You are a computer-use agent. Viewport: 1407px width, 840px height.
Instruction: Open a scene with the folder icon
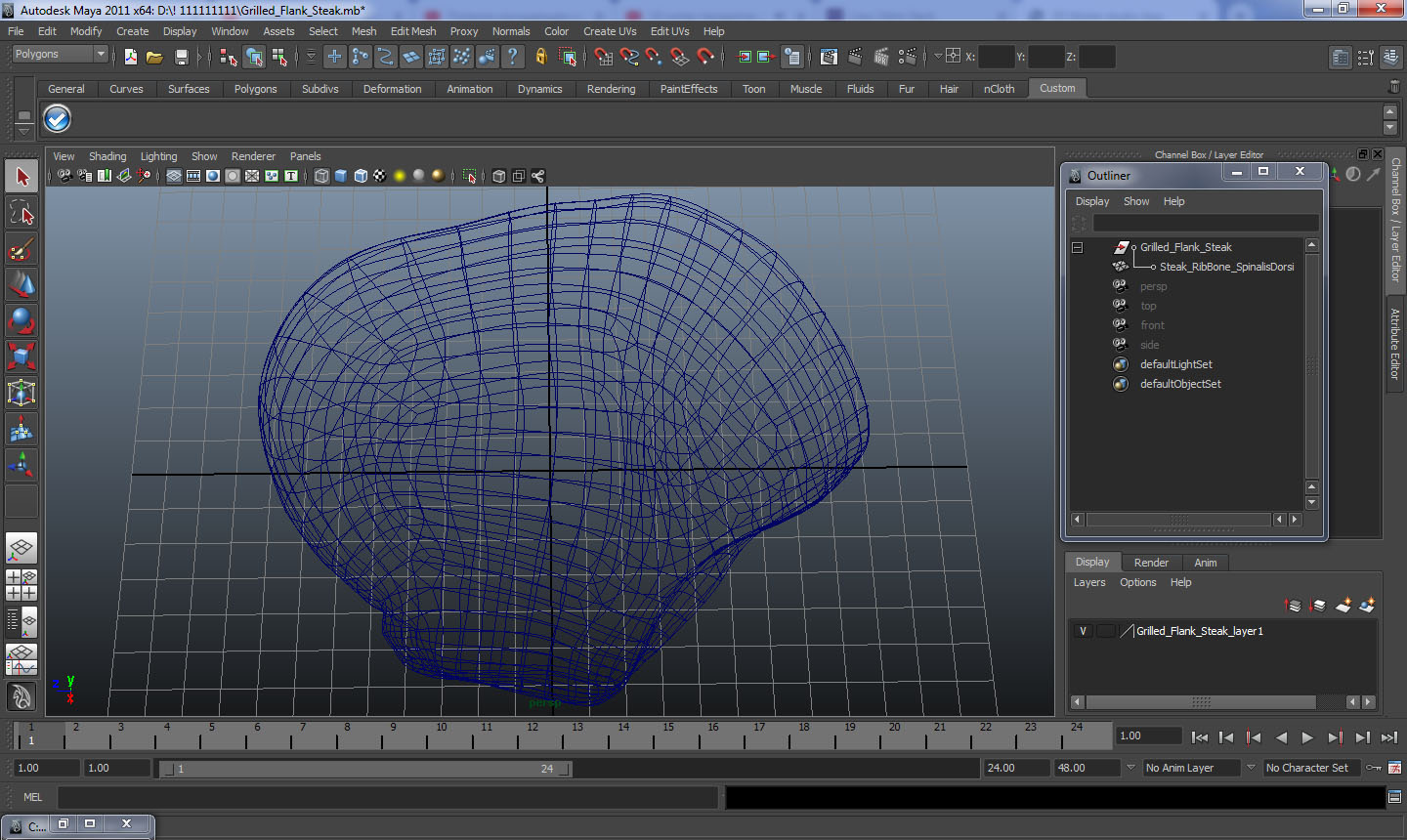click(x=154, y=58)
